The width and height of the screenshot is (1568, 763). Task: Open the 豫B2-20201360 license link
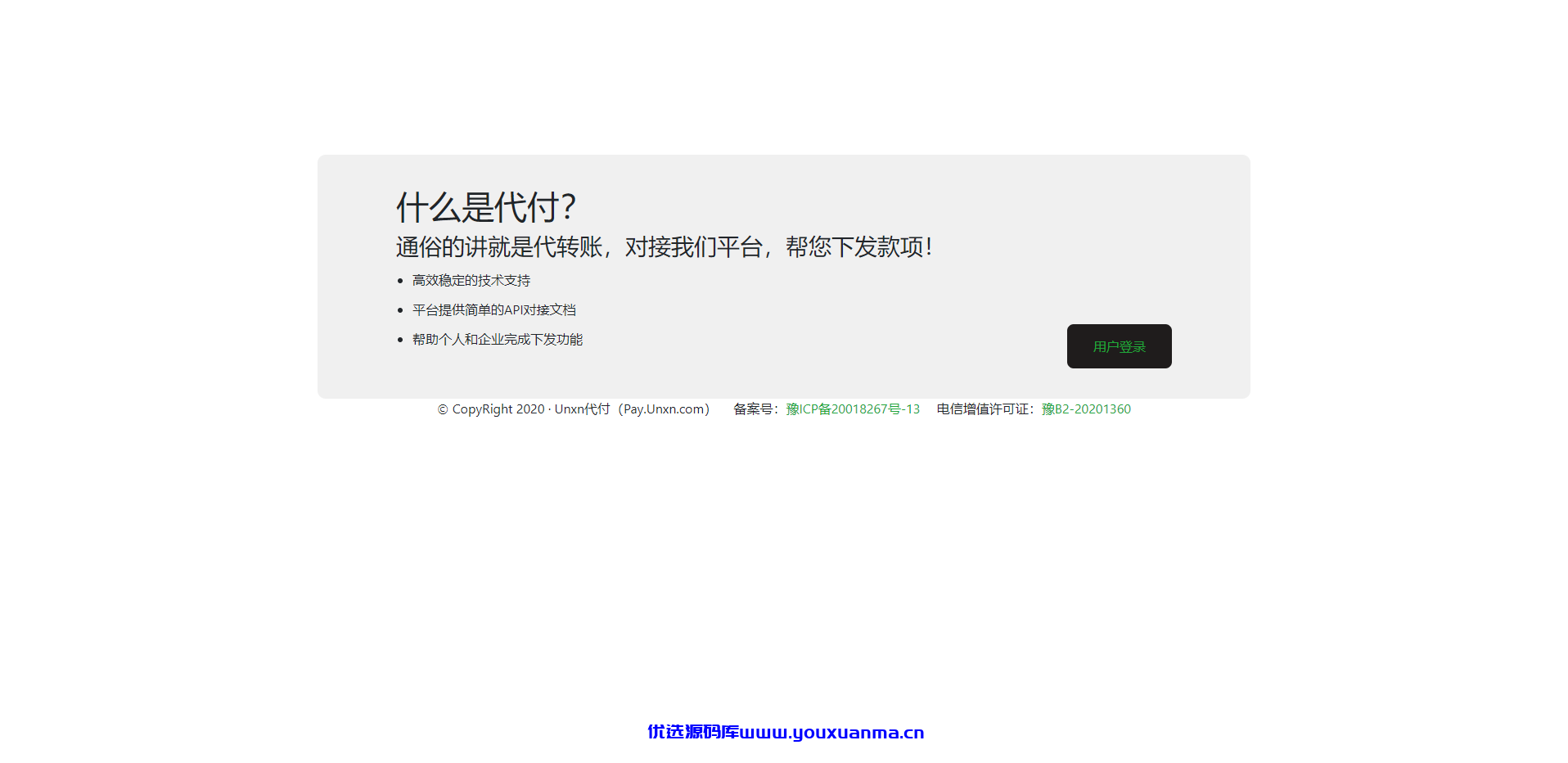click(x=1086, y=409)
